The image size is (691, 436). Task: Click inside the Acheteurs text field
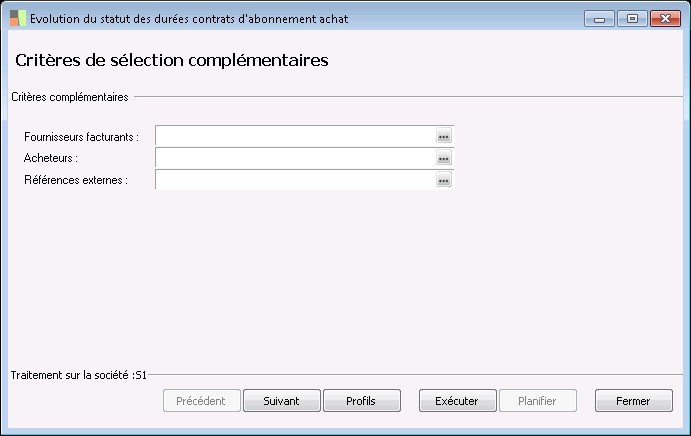[295, 158]
